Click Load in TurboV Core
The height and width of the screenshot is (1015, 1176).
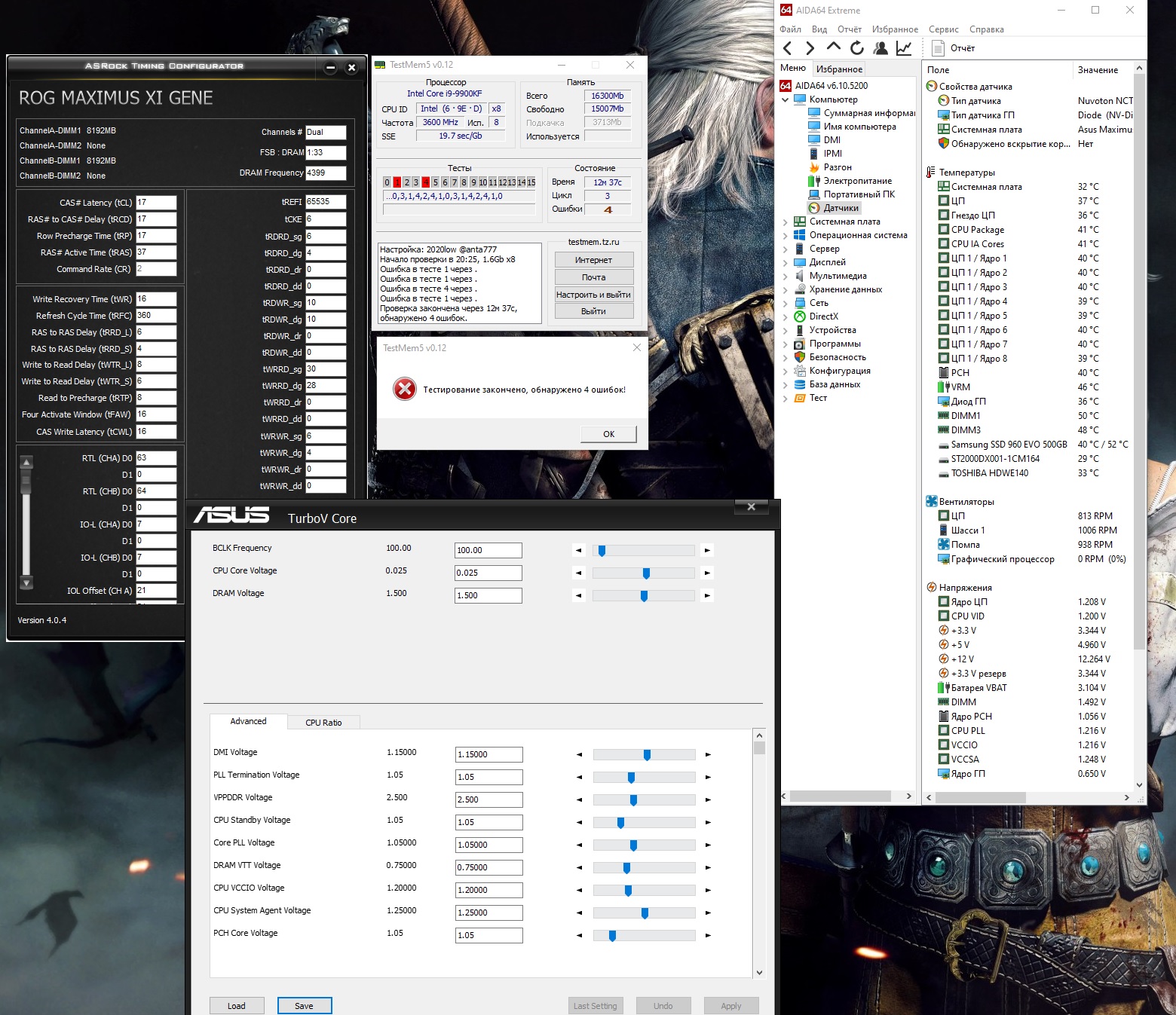tap(237, 1006)
